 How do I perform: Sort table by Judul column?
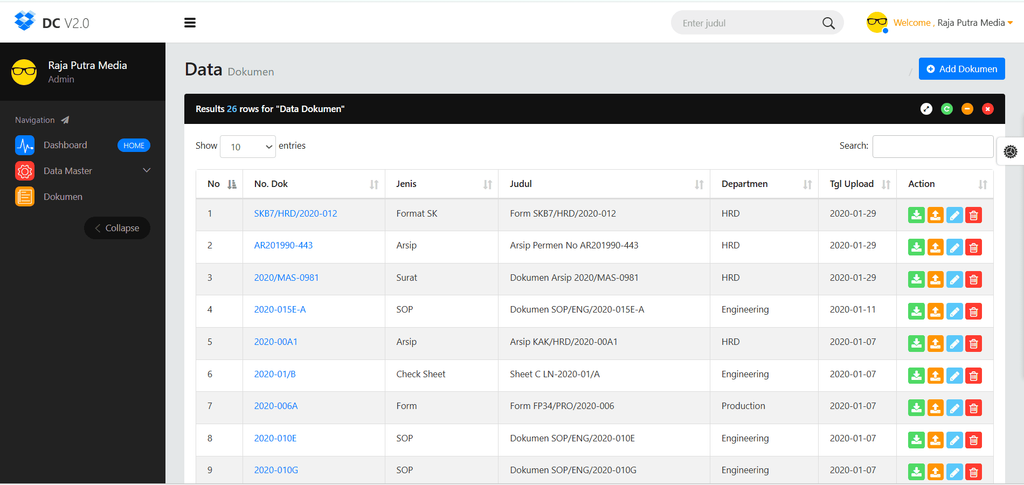[x=604, y=184]
